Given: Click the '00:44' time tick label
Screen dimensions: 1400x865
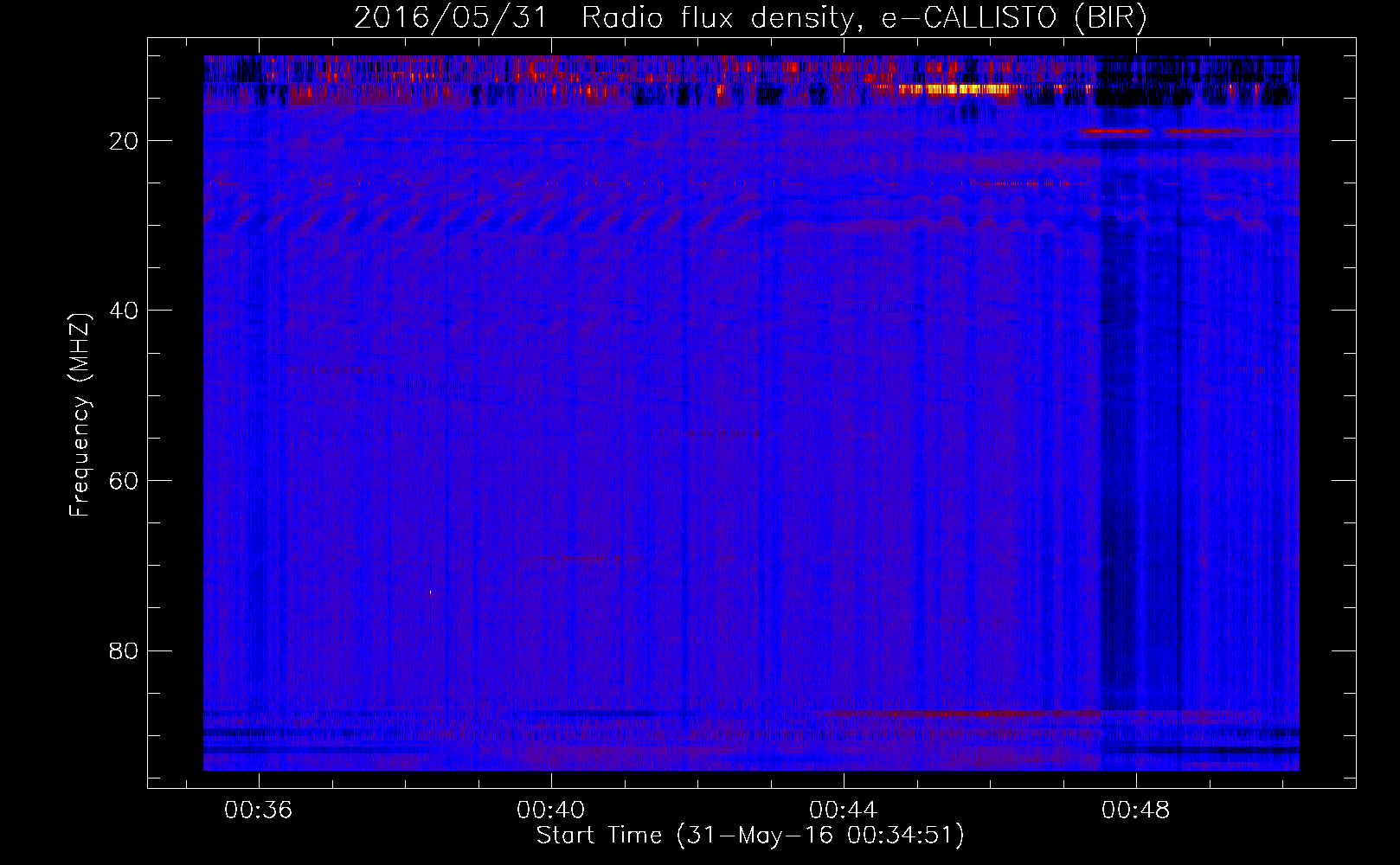Looking at the screenshot, I should point(843,811).
